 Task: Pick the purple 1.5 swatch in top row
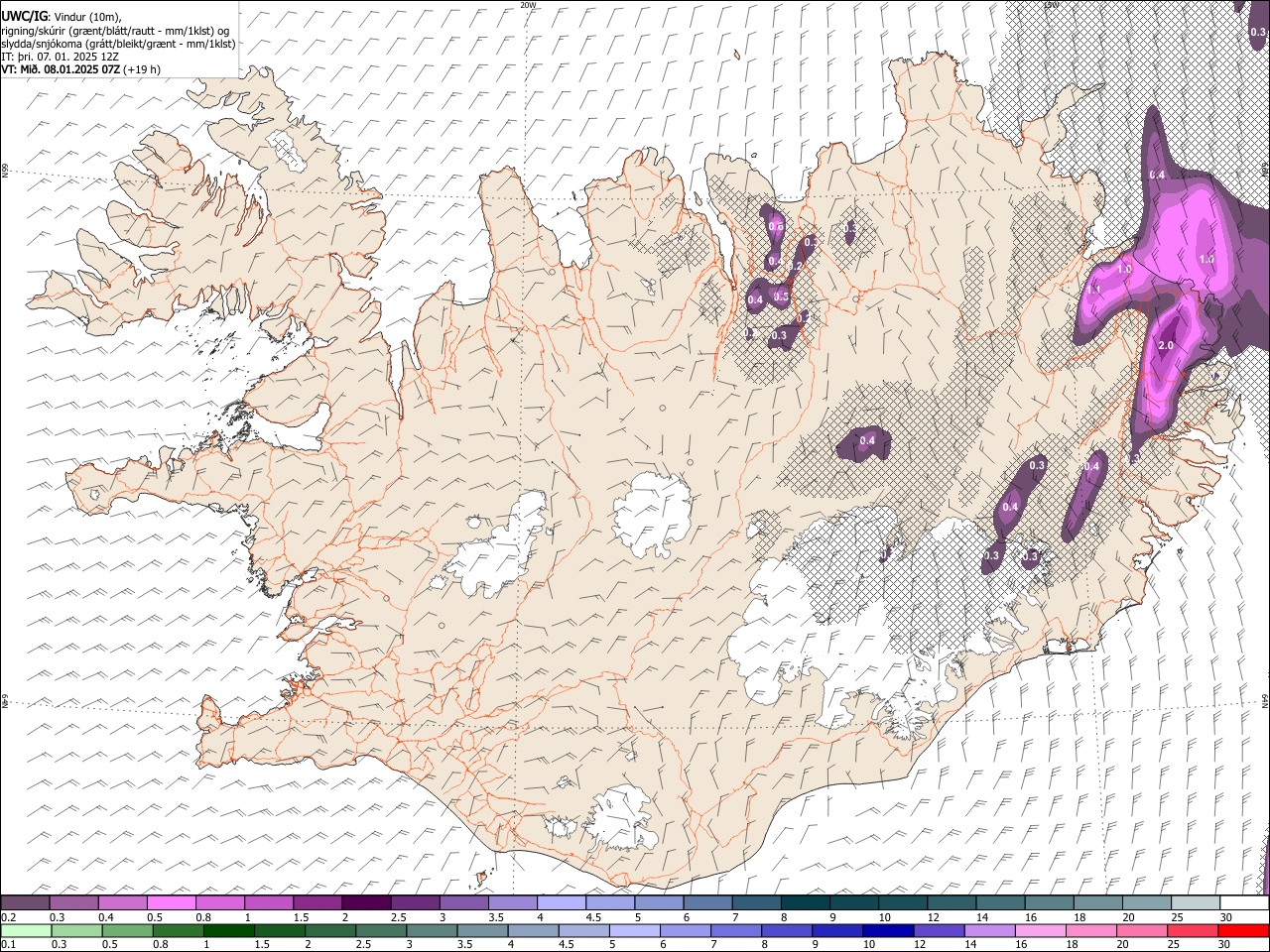pyautogui.click(x=317, y=902)
